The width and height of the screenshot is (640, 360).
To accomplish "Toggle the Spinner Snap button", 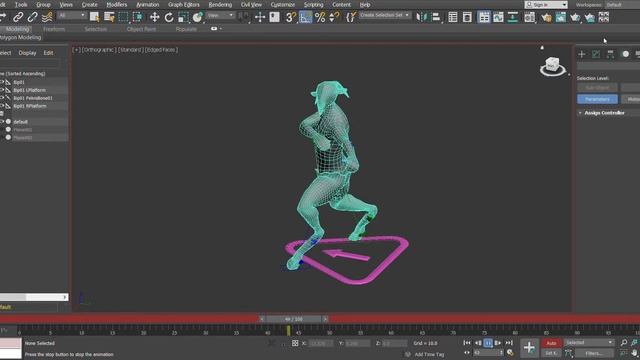I will 334,17.
